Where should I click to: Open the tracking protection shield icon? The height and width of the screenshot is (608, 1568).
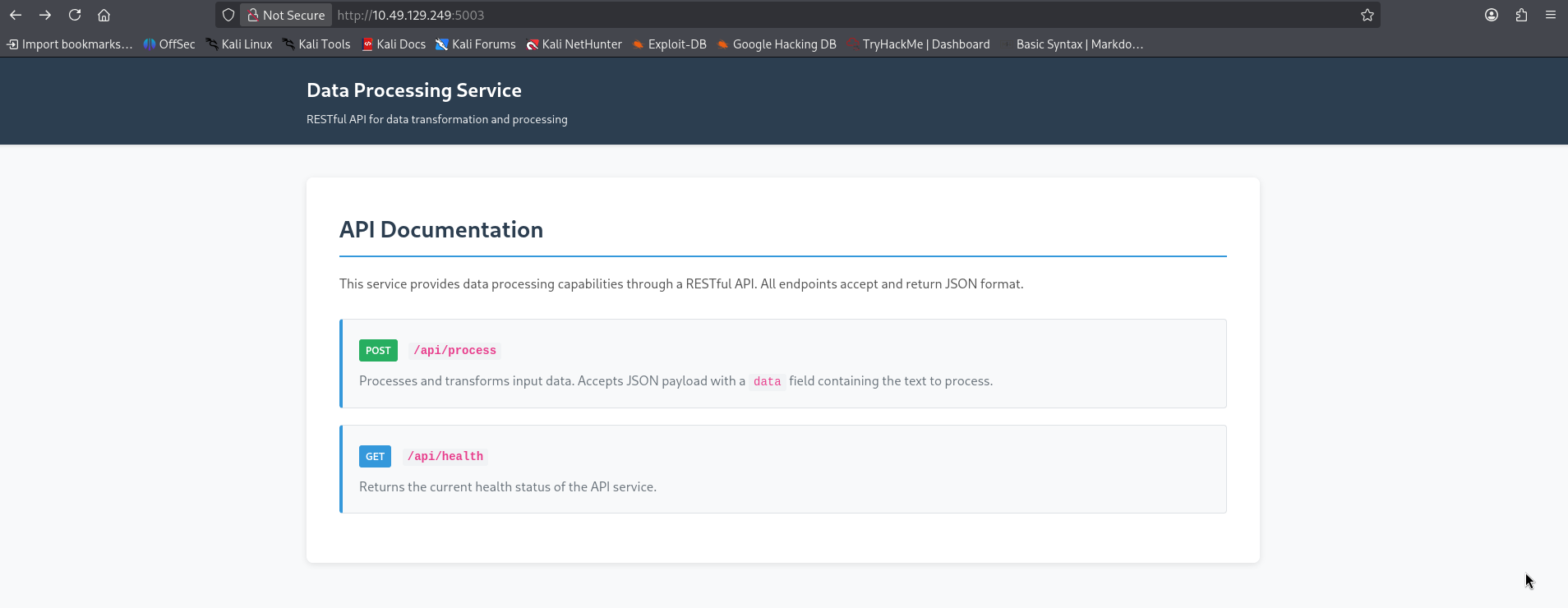tap(228, 15)
